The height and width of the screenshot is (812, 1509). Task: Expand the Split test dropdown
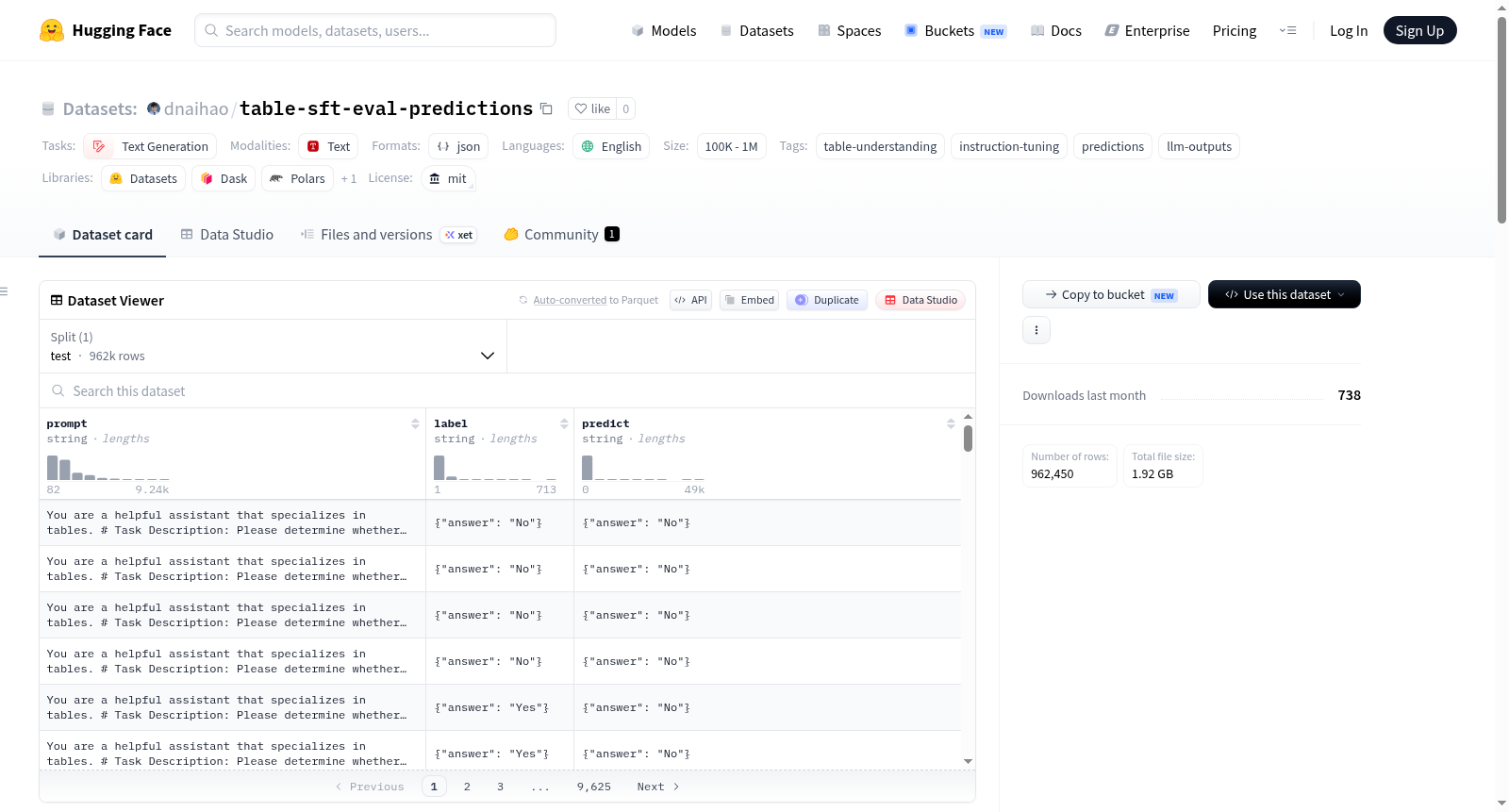coord(273,346)
